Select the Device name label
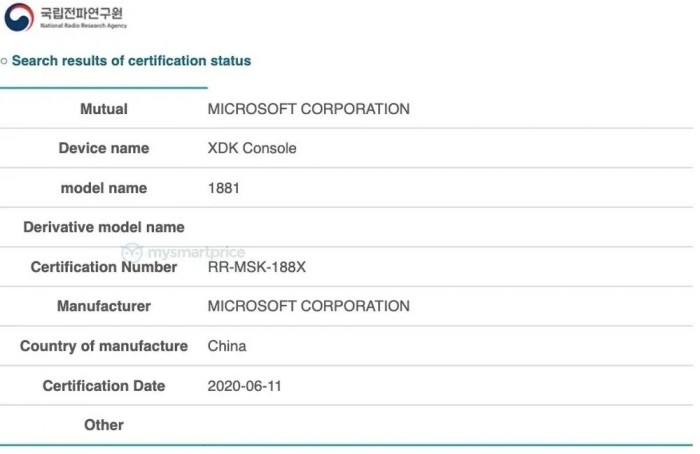 tap(104, 148)
